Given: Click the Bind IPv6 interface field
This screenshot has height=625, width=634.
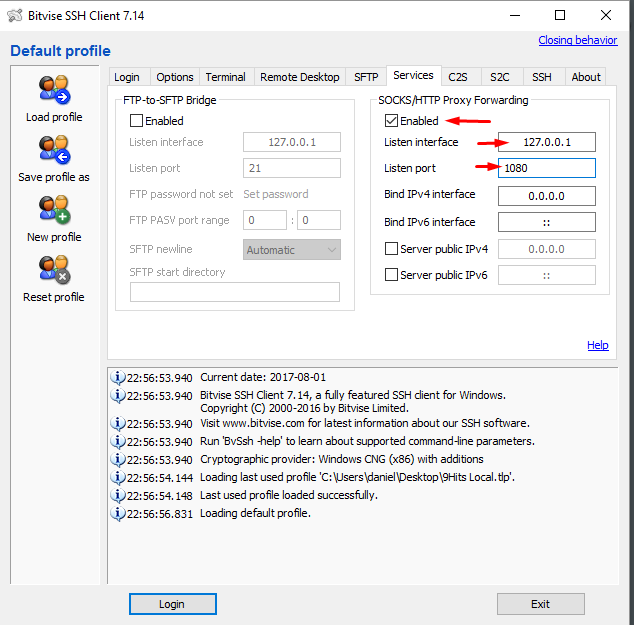Looking at the screenshot, I should pos(547,222).
